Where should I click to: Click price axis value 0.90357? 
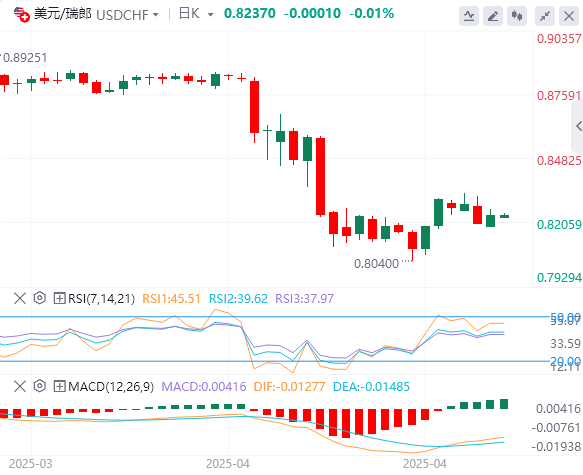tap(559, 39)
